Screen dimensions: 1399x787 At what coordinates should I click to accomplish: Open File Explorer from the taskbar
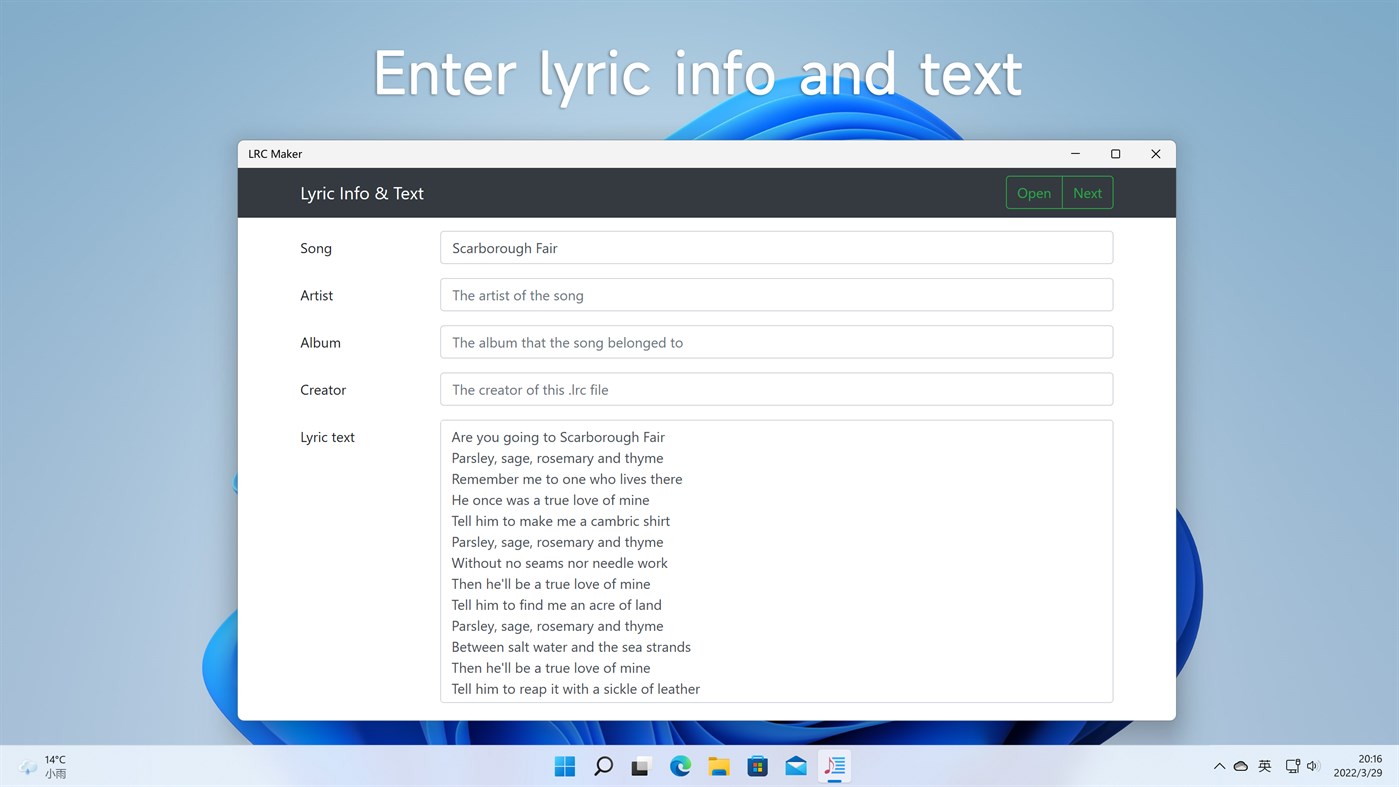click(x=719, y=765)
